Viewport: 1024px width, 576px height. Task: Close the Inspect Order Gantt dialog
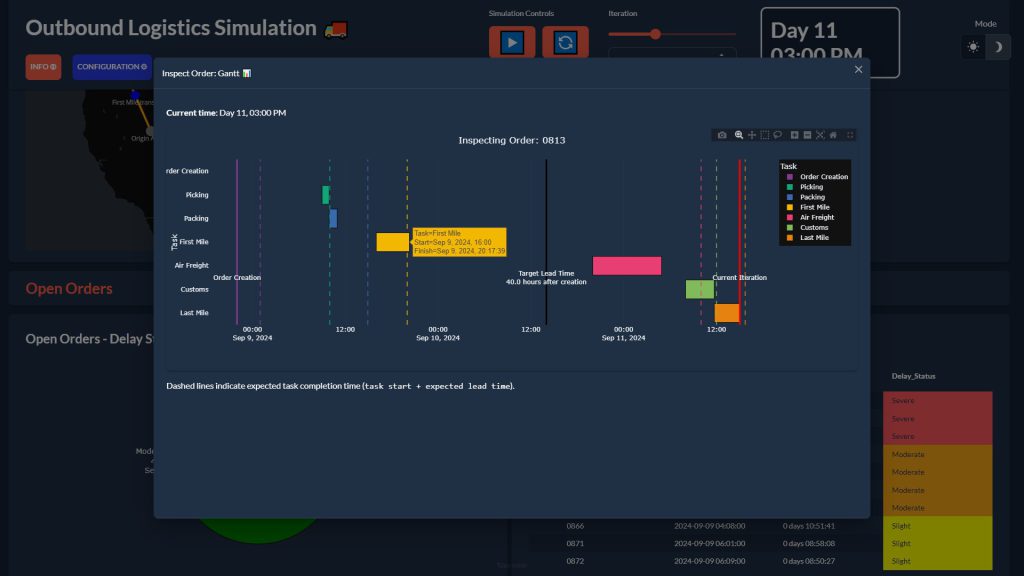coord(858,70)
